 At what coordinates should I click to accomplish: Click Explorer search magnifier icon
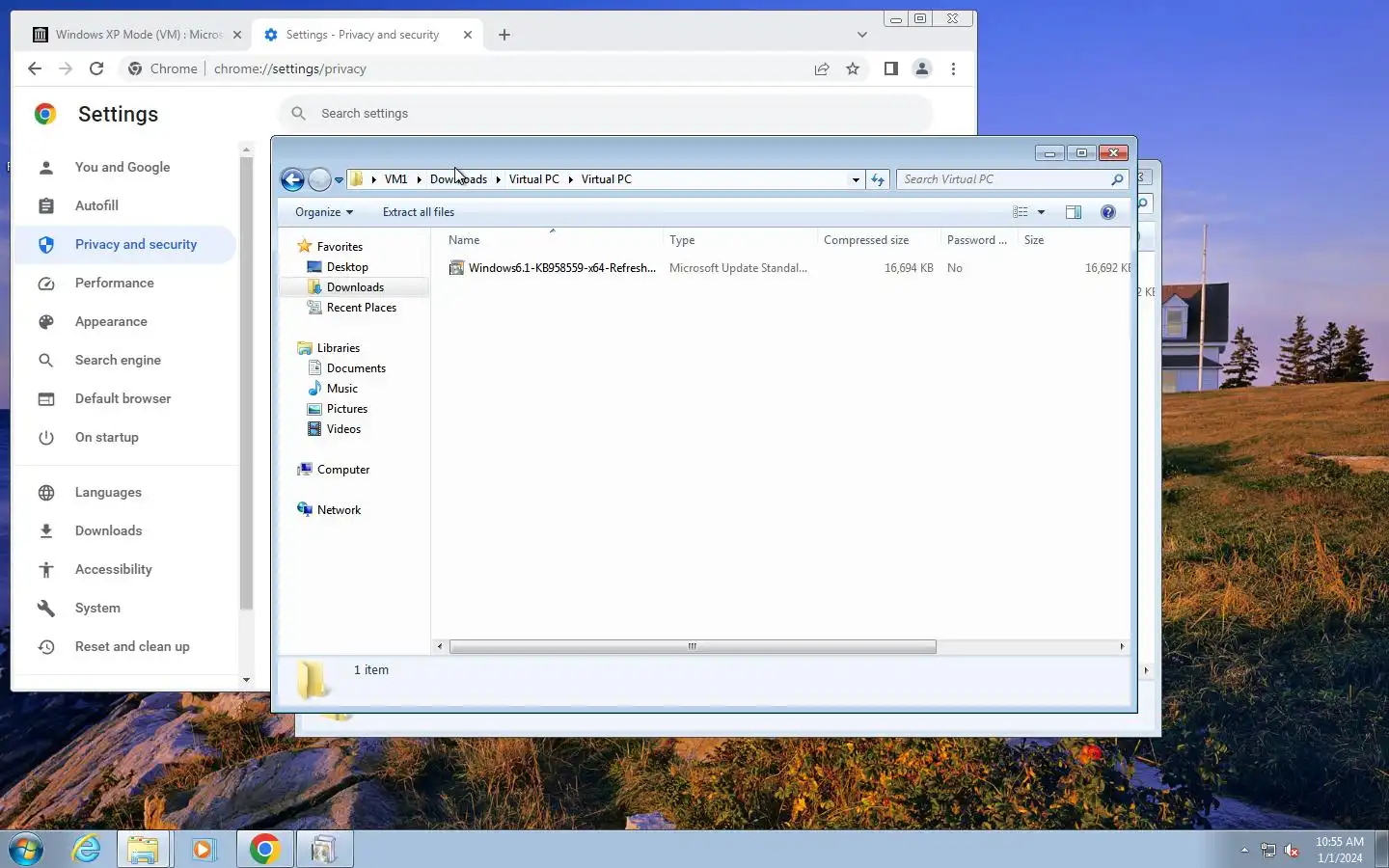1117,179
